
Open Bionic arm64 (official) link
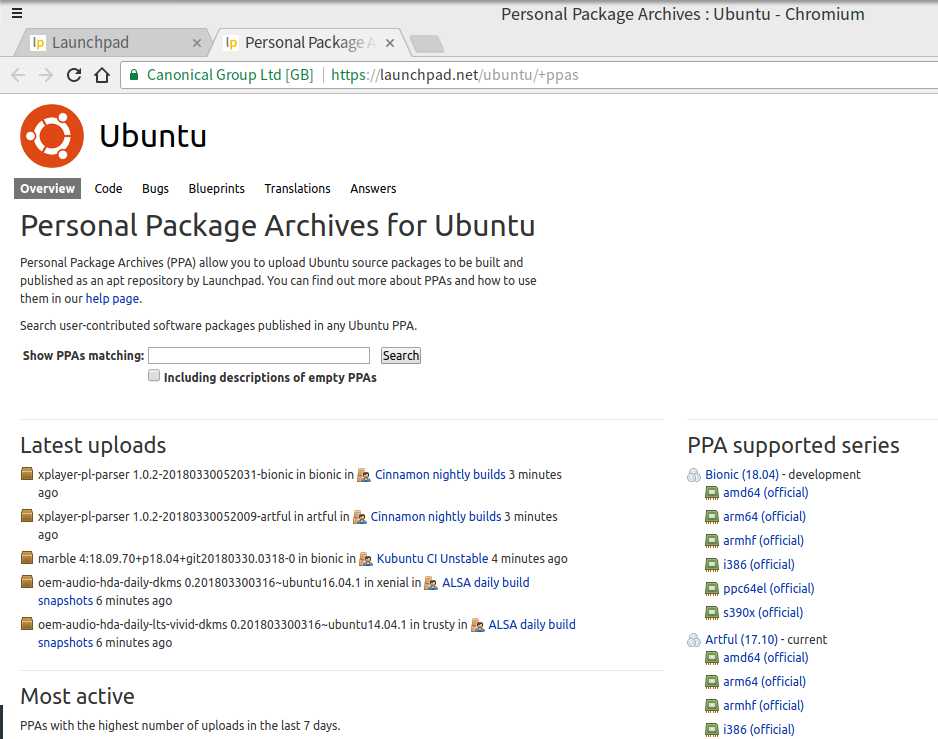click(765, 516)
